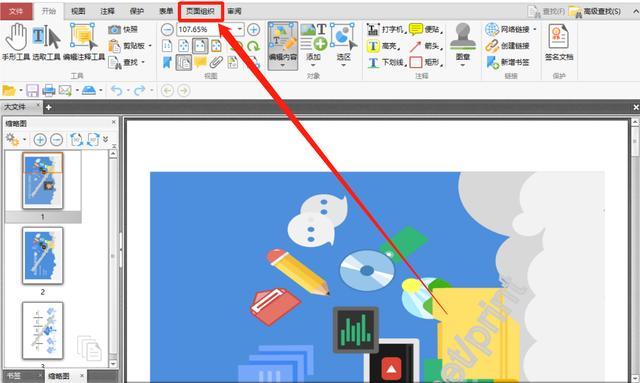This screenshot has width=640, height=383.
Task: Click the fit visible view icon
Action: click(216, 46)
